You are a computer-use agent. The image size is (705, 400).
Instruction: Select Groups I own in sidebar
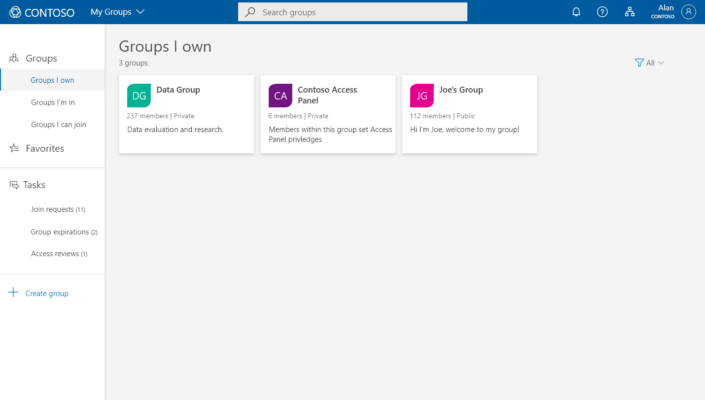pyautogui.click(x=52, y=80)
